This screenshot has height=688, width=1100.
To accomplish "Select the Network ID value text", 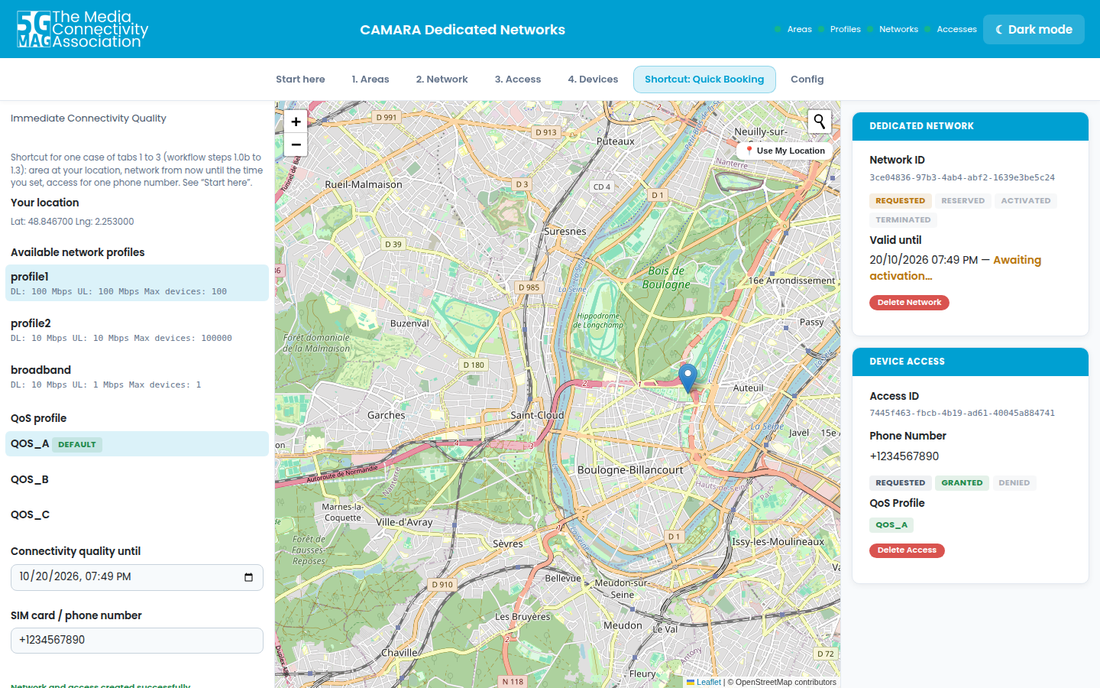I will click(x=962, y=177).
